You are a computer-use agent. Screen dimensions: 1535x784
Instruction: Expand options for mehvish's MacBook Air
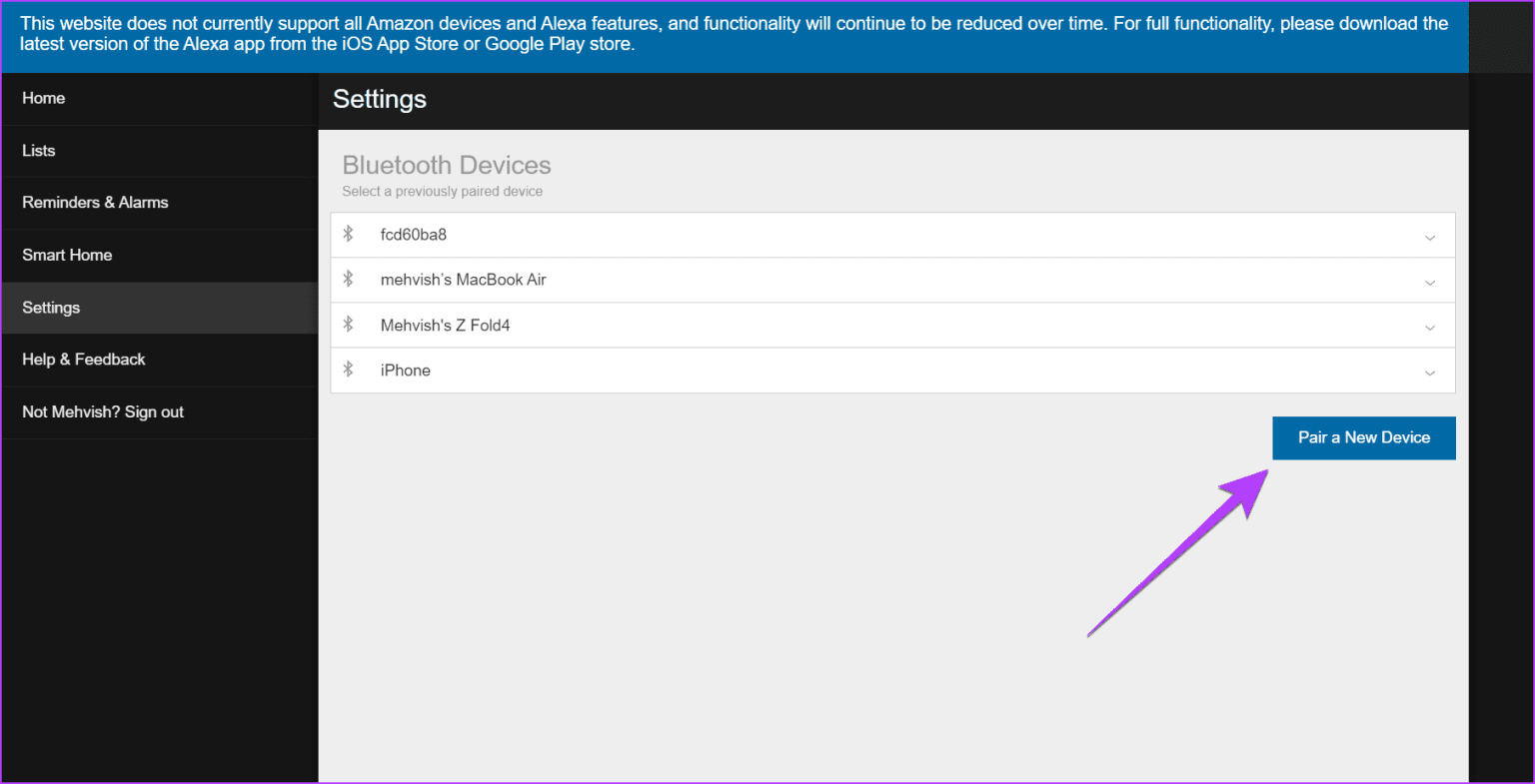1431,280
